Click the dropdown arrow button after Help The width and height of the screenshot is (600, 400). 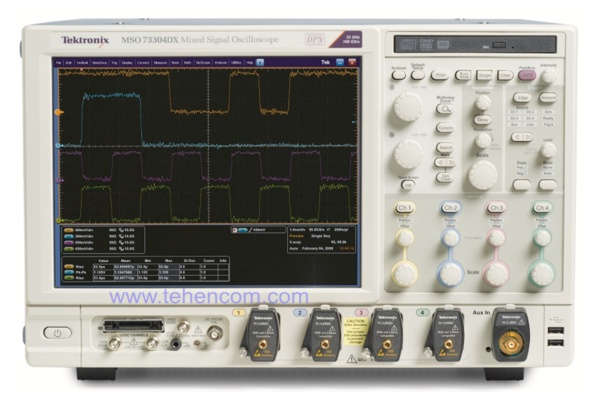(x=260, y=62)
